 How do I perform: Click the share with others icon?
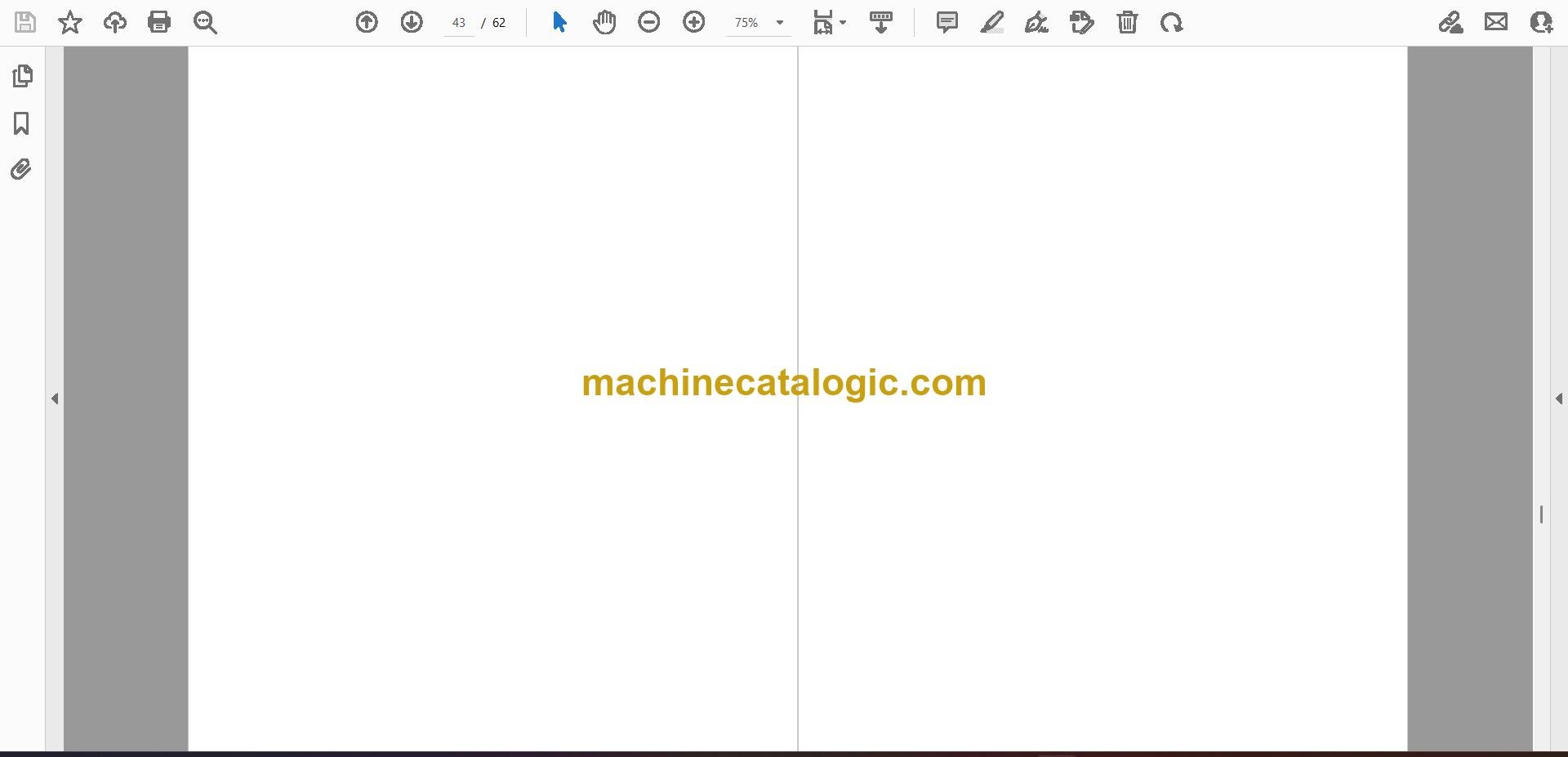[x=1541, y=22]
